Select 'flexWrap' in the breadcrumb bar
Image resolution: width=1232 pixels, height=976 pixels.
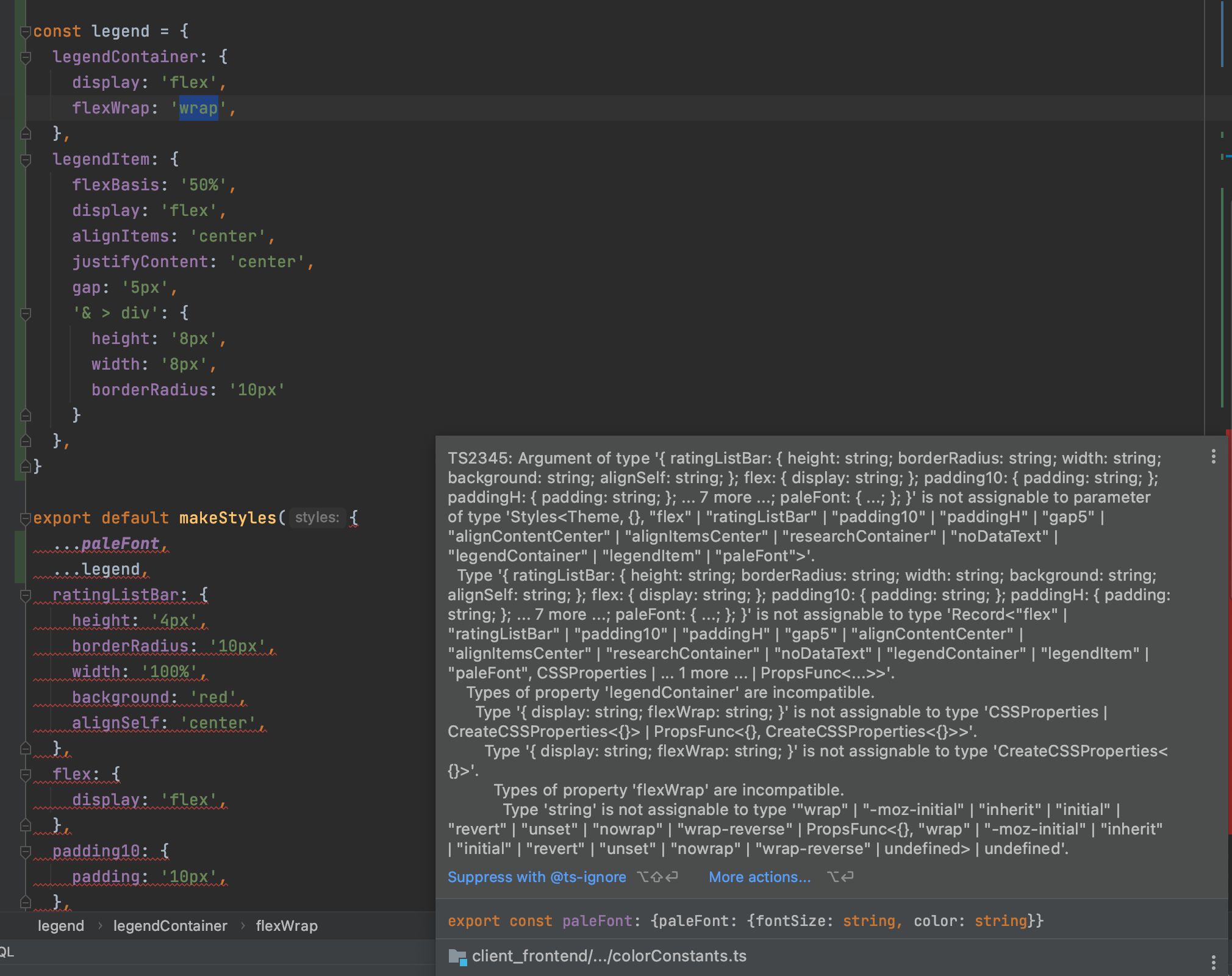coord(287,926)
